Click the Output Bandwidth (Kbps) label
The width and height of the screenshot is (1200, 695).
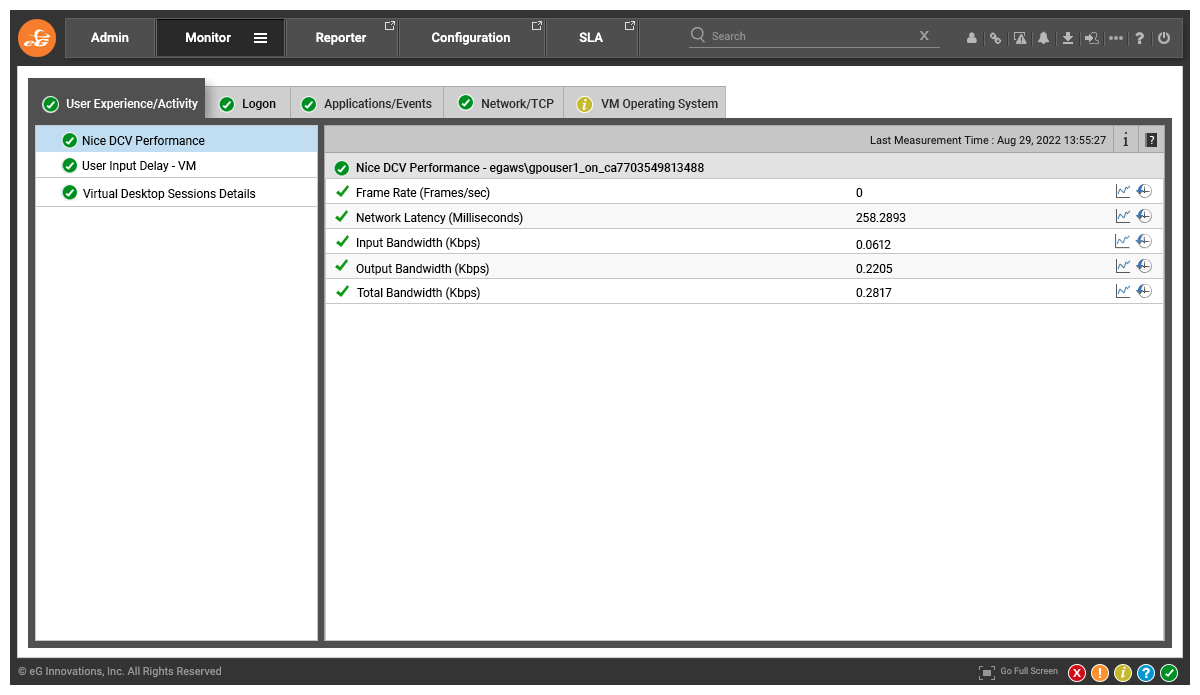coord(422,268)
